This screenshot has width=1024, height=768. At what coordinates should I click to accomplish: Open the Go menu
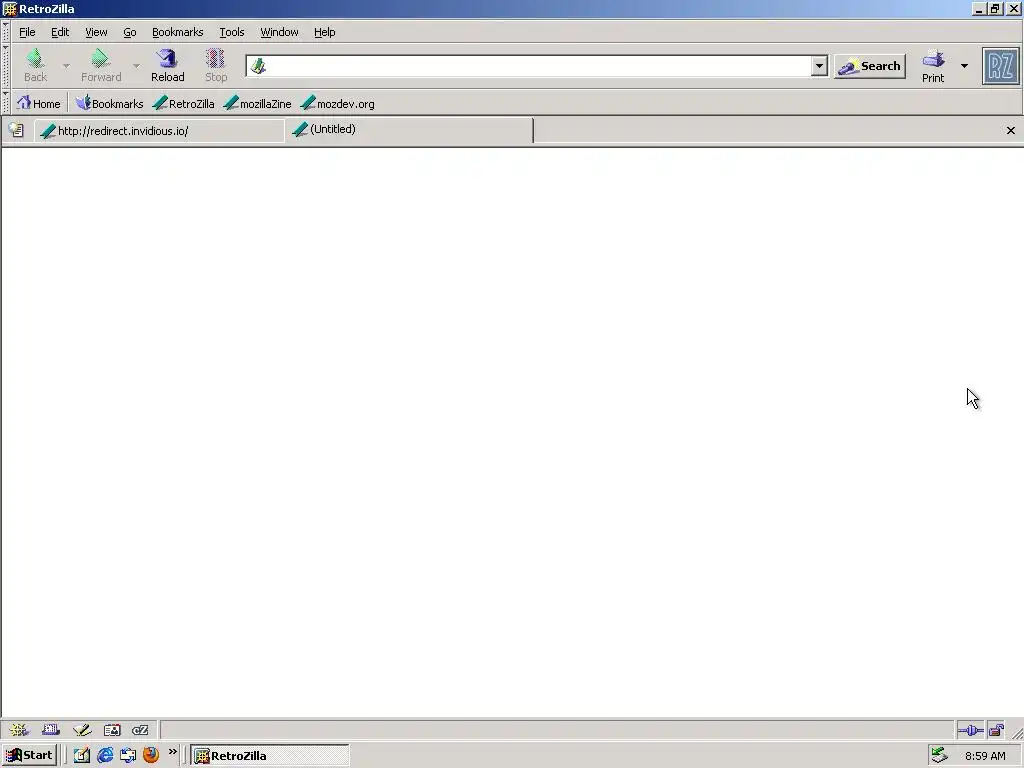(x=130, y=32)
